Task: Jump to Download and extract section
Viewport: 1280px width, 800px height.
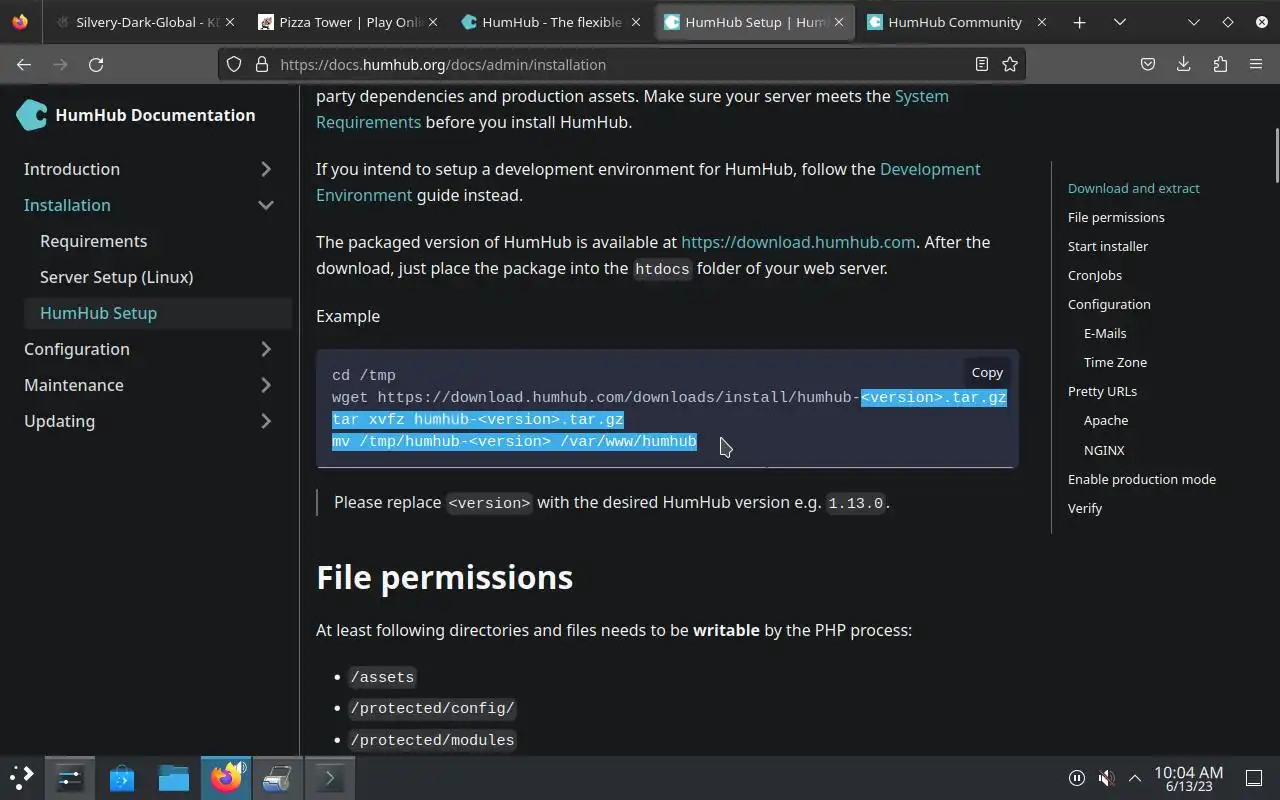Action: 1133,188
